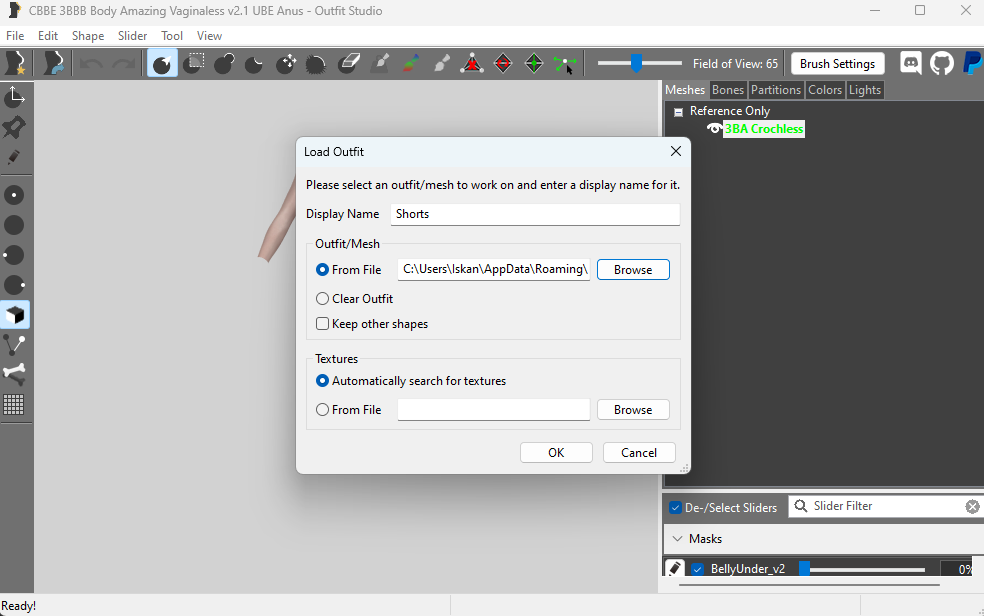Select Outfit/Mesh From File radio button
This screenshot has width=984, height=616.
pos(323,270)
